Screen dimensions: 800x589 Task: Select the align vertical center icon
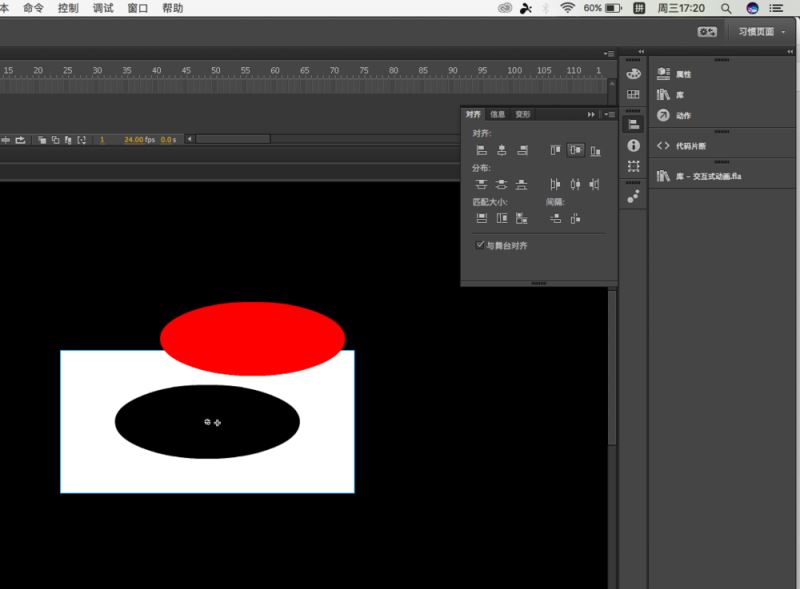pyautogui.click(x=576, y=150)
